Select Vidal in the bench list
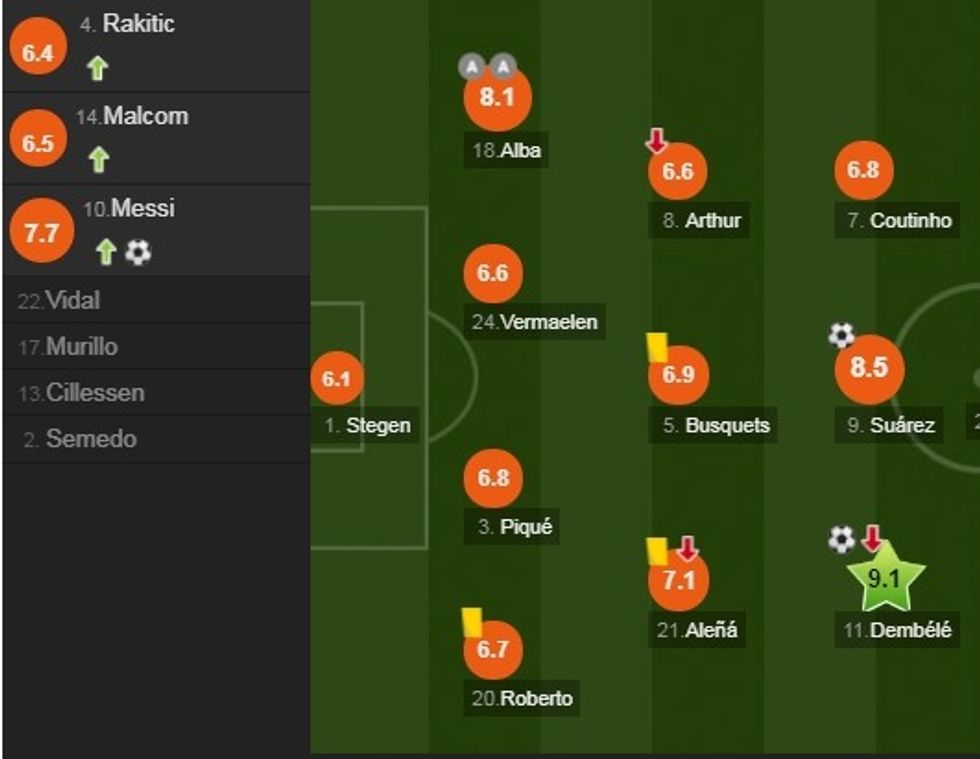This screenshot has height=759, width=980. (72, 300)
